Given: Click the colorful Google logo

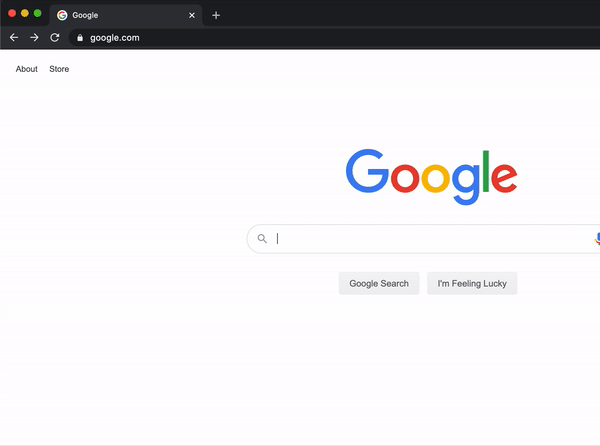Looking at the screenshot, I should pyautogui.click(x=431, y=176).
